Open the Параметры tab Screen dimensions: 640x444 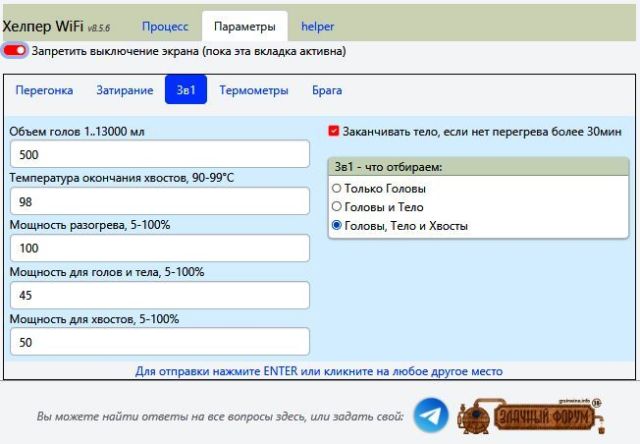click(244, 26)
